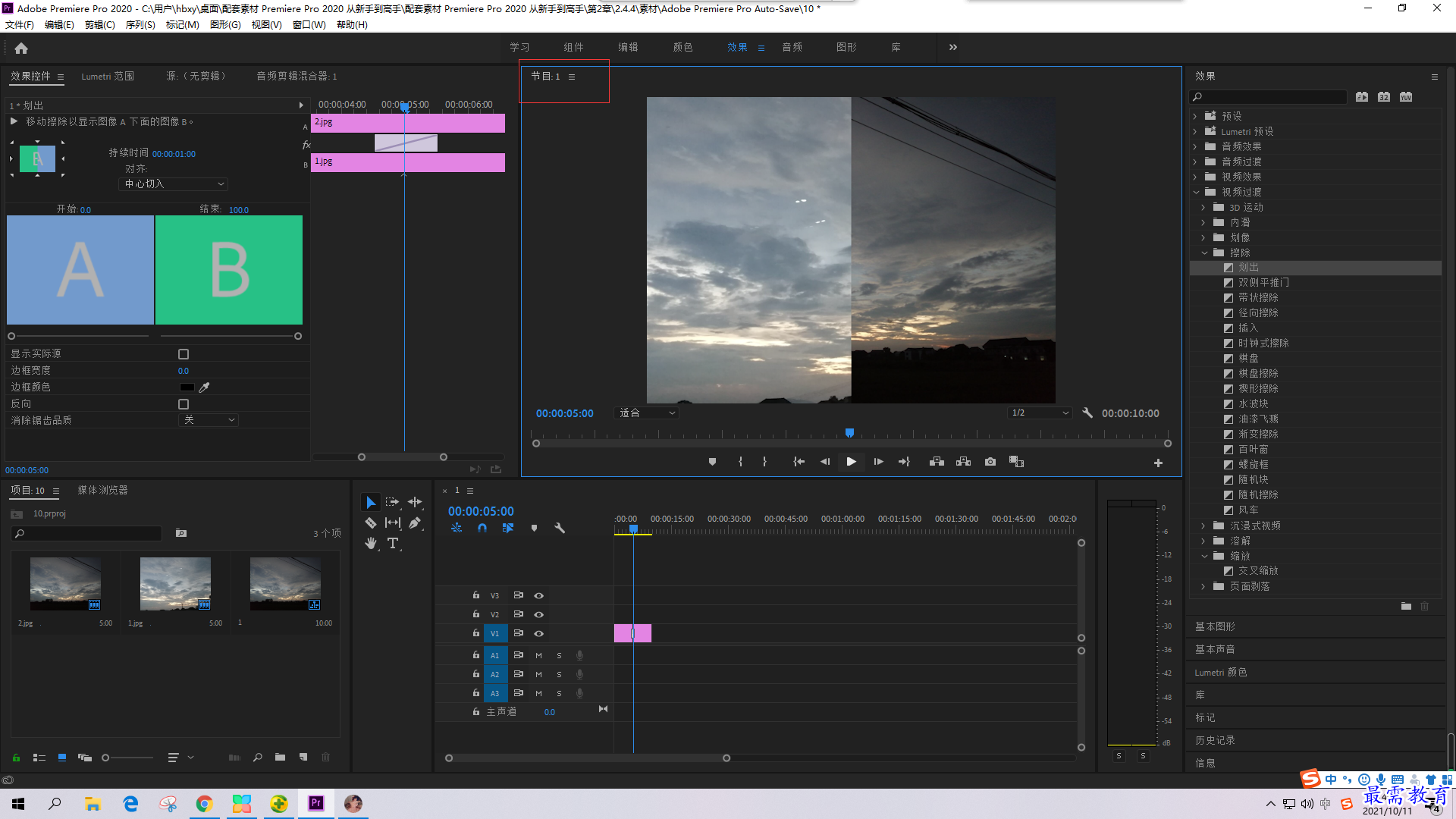Select the Track Select Forward tool
This screenshot has width=1456, height=819.
point(392,502)
